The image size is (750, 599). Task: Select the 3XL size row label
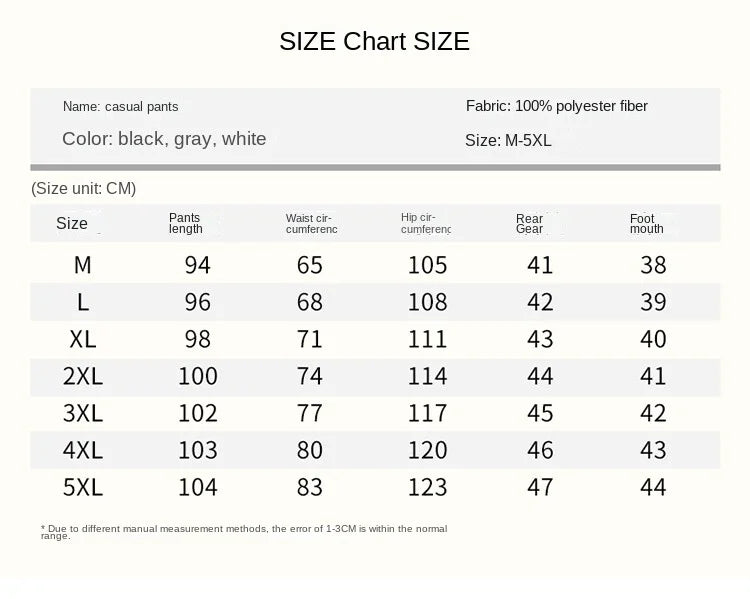pos(83,412)
